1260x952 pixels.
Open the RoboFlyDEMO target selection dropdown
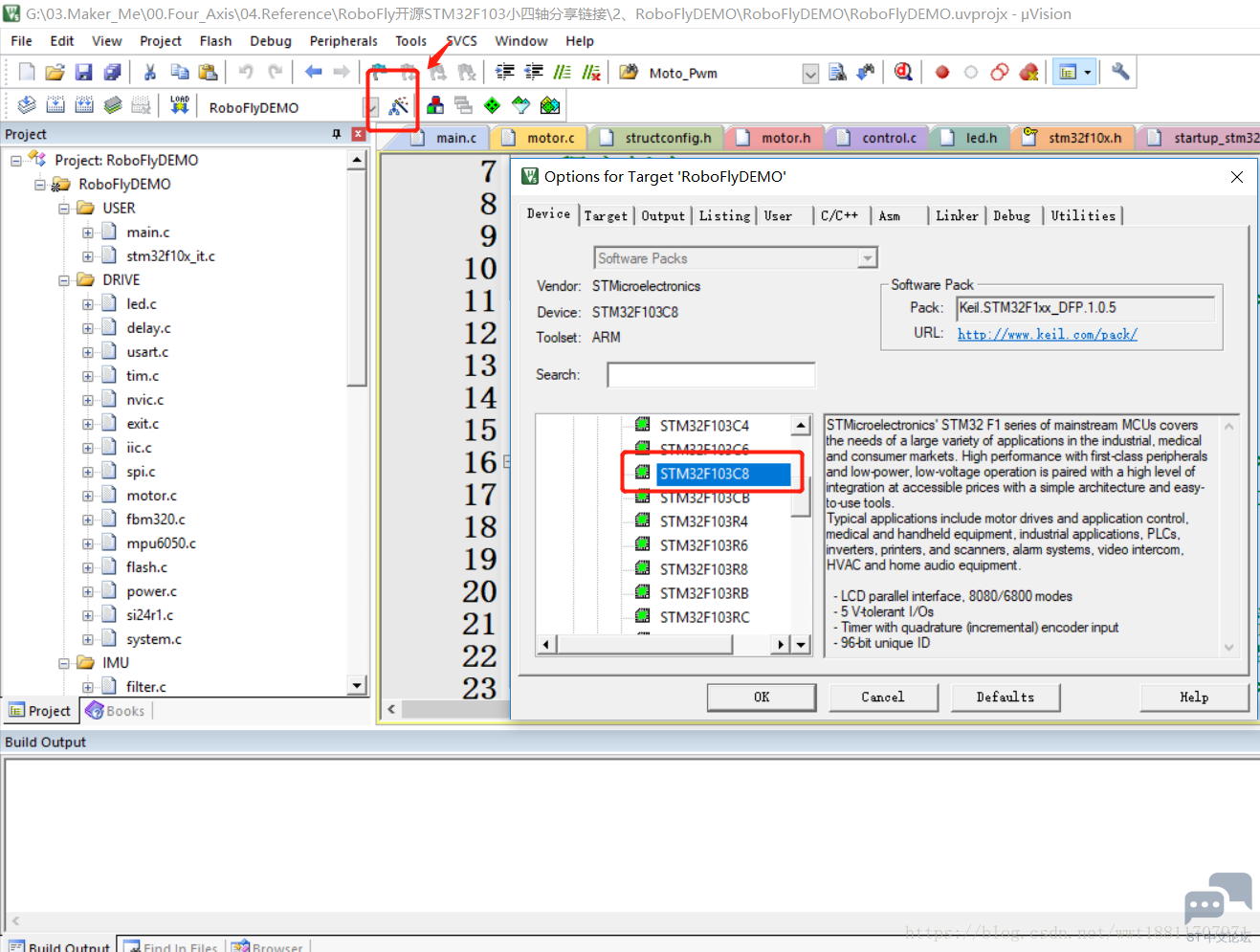pyautogui.click(x=371, y=107)
